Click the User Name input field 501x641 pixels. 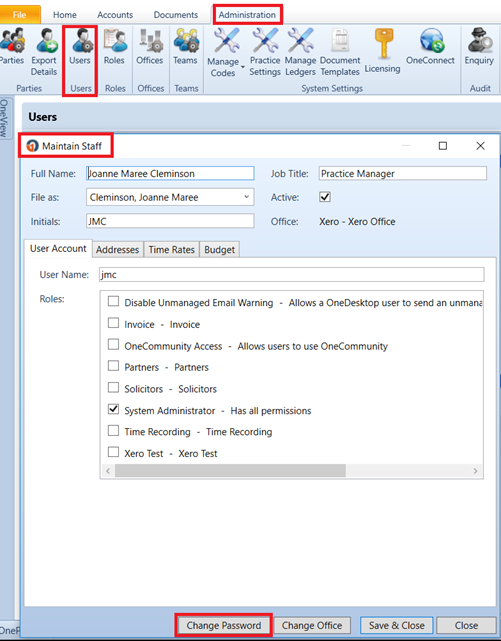pyautogui.click(x=291, y=274)
